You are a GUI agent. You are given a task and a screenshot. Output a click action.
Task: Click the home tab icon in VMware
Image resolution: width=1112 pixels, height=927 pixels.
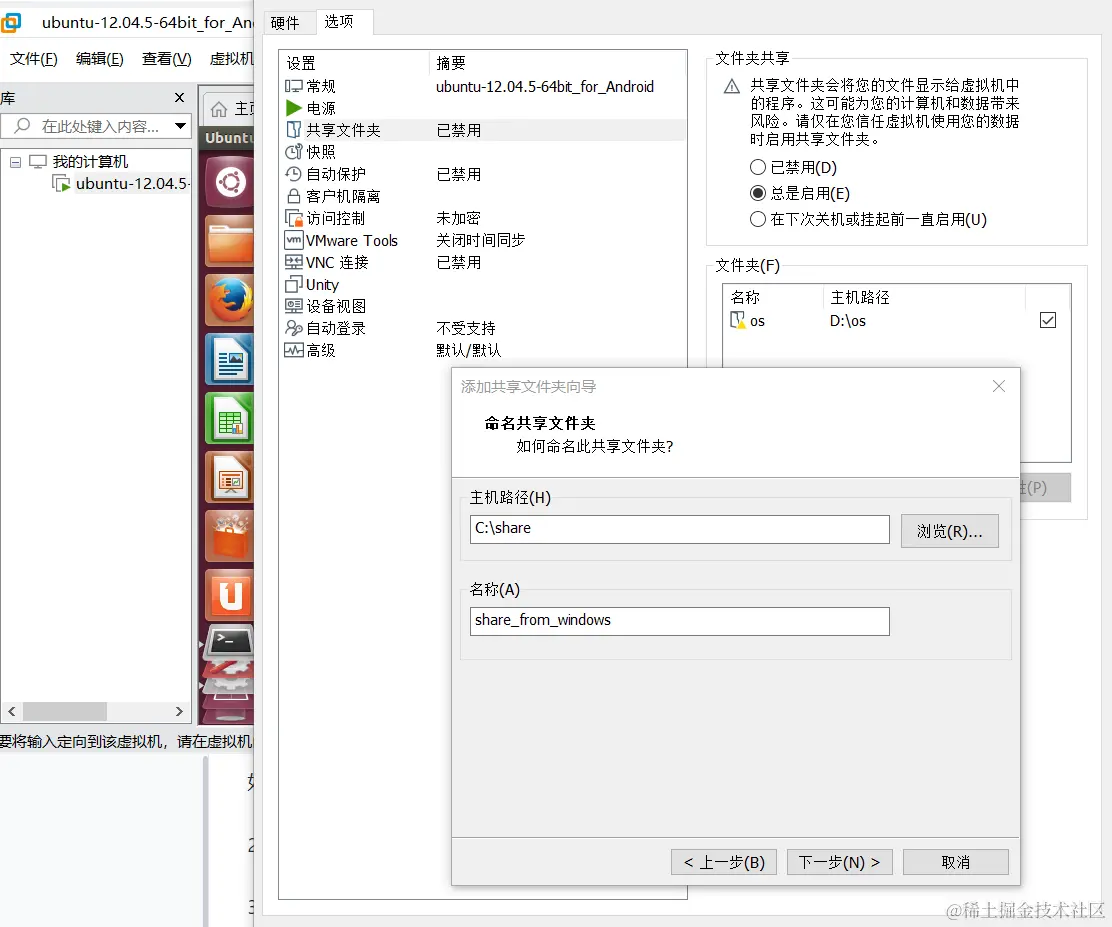coord(219,109)
